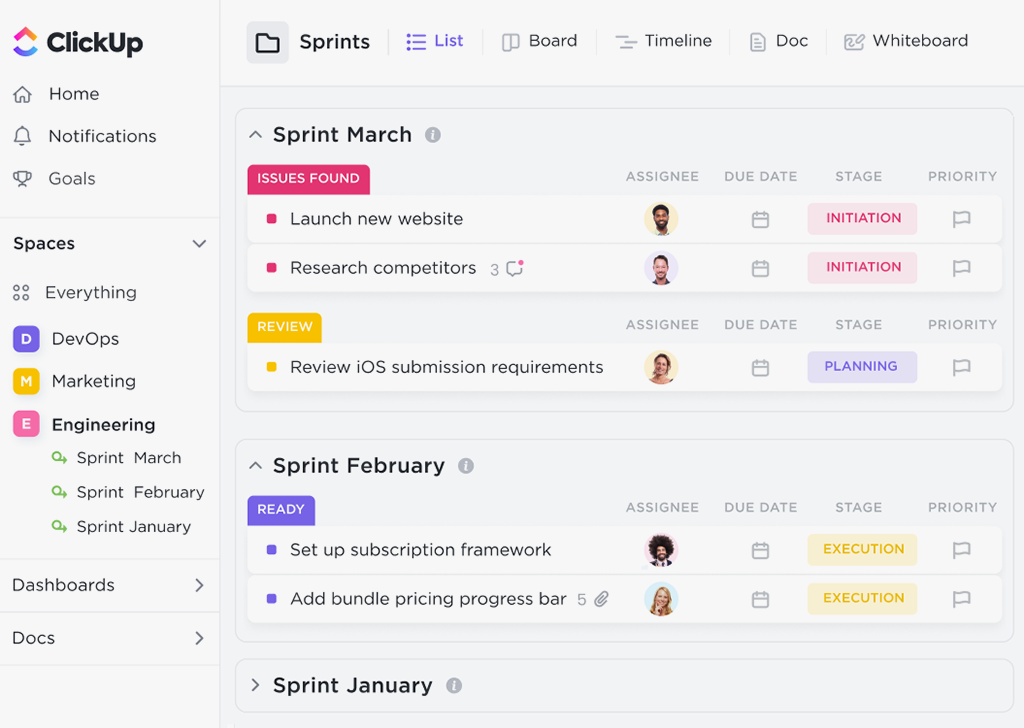
Task: Click INITIATION stage of Launch new website
Action: click(862, 219)
